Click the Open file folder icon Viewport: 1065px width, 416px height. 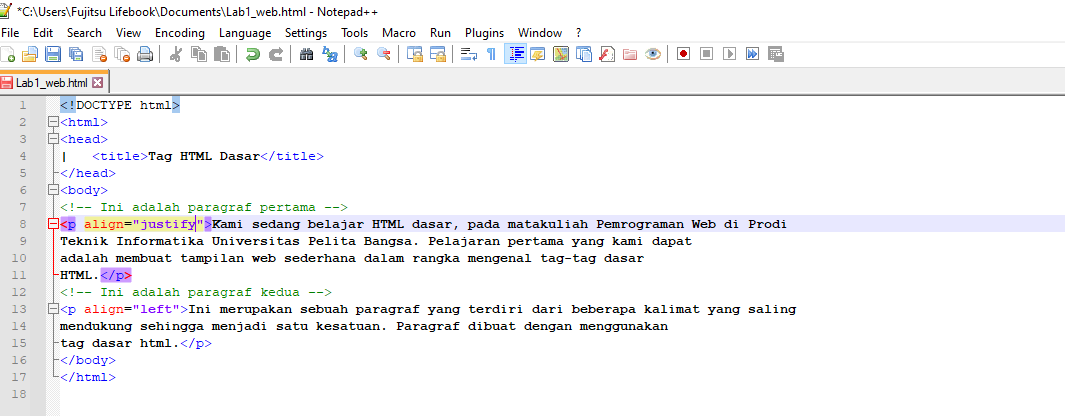30,54
